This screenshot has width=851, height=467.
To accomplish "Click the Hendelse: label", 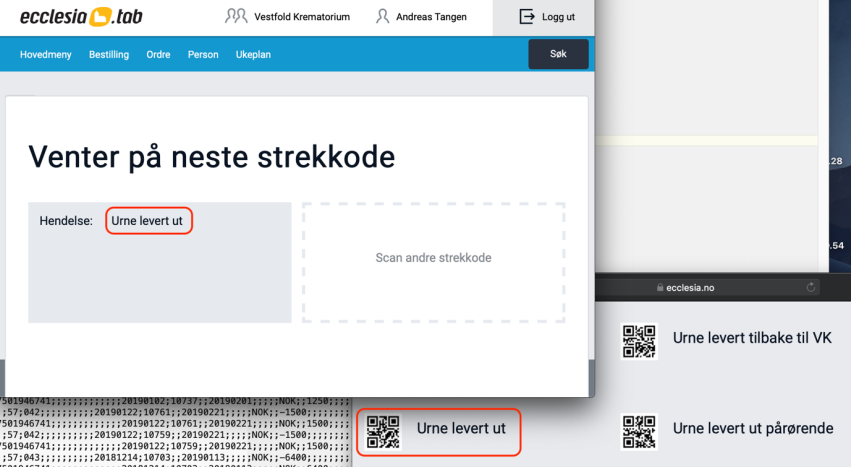I will 66,221.
